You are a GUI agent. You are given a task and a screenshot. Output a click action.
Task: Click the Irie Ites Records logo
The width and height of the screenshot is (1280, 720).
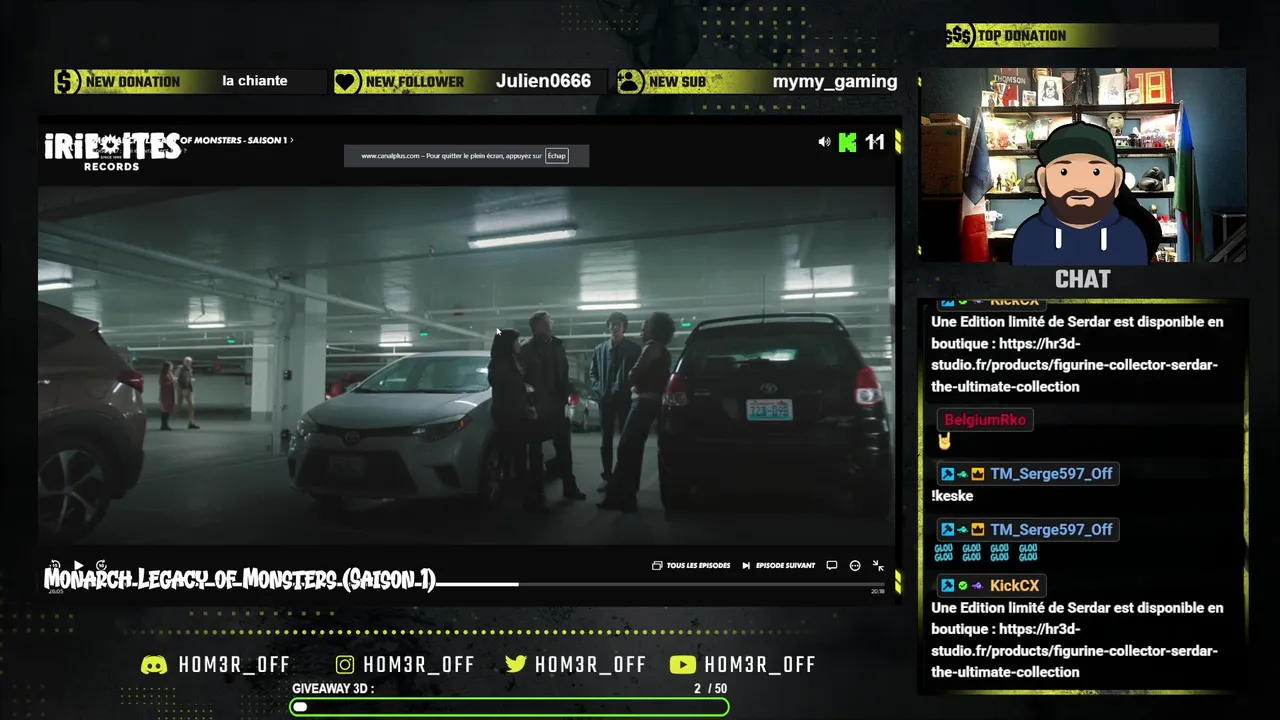[x=112, y=151]
